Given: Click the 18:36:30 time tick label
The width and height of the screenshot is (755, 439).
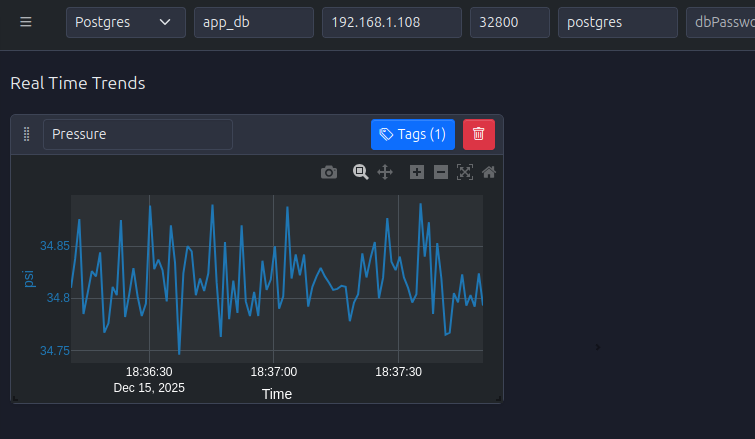Looking at the screenshot, I should (149, 372).
